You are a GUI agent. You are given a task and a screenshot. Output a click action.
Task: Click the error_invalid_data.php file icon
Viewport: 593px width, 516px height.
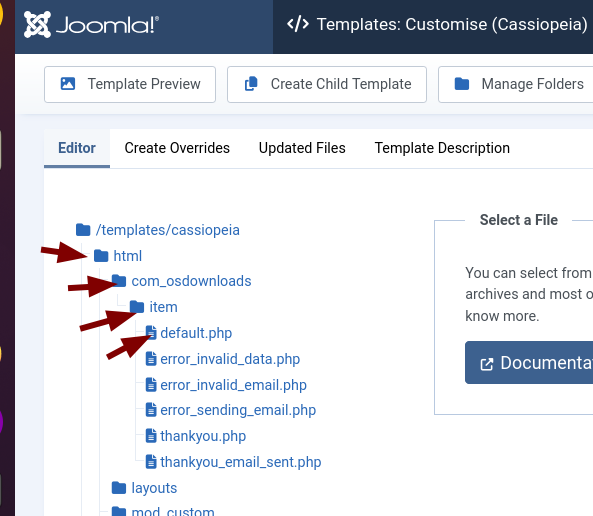pyautogui.click(x=151, y=359)
